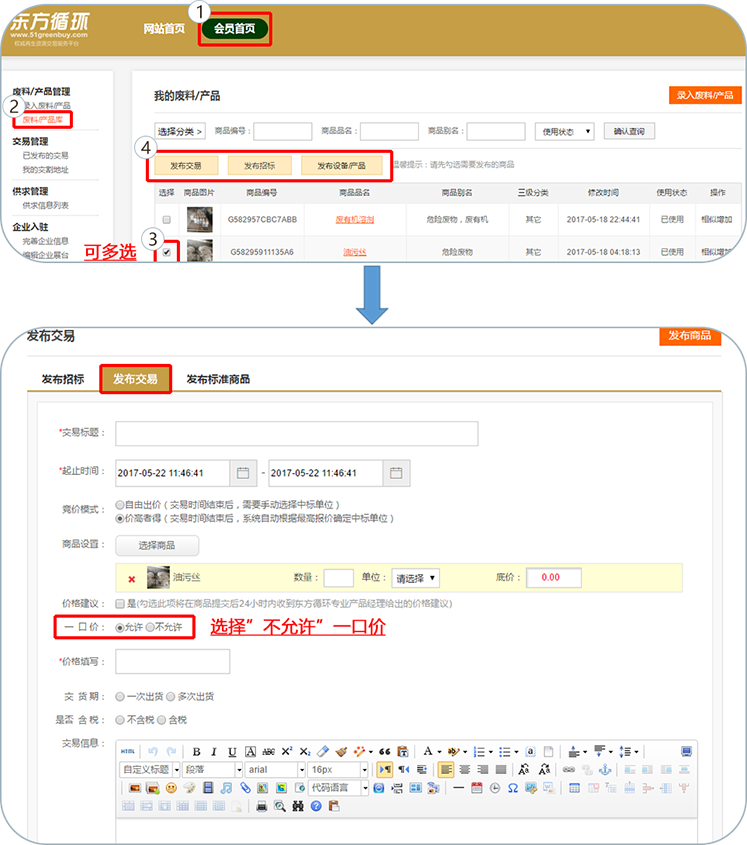Open the font color picker in editor
Image resolution: width=747 pixels, height=845 pixels.
430,751
